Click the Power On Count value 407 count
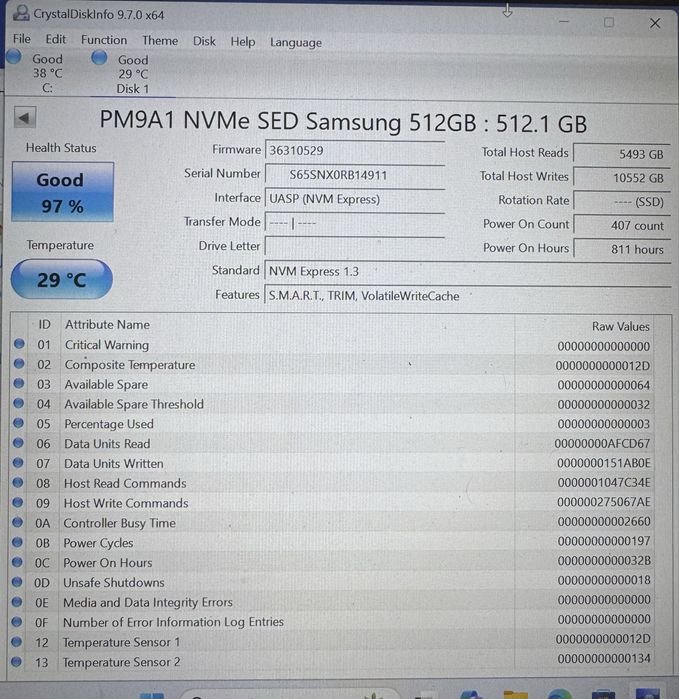Screen dimensions: 679x699 (622, 226)
